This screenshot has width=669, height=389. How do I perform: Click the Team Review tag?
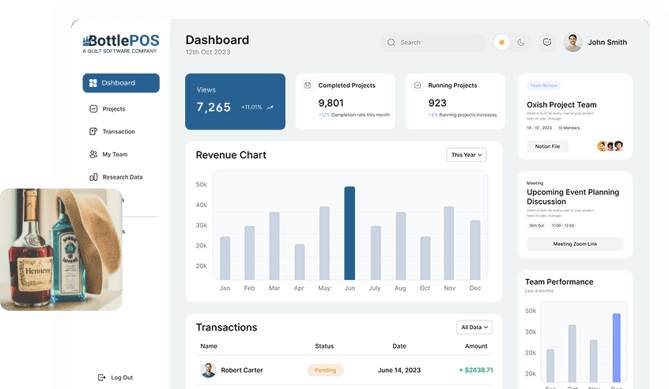[544, 85]
